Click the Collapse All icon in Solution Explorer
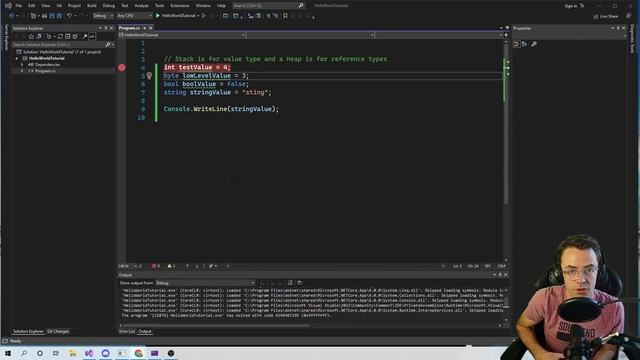Image resolution: width=640 pixels, height=360 pixels. tap(67, 36)
